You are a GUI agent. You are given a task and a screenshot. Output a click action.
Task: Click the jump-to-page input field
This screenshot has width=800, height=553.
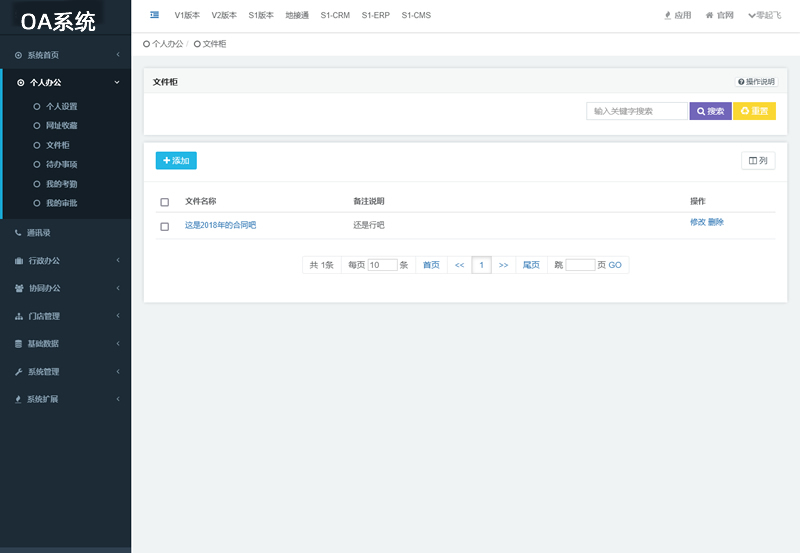580,265
